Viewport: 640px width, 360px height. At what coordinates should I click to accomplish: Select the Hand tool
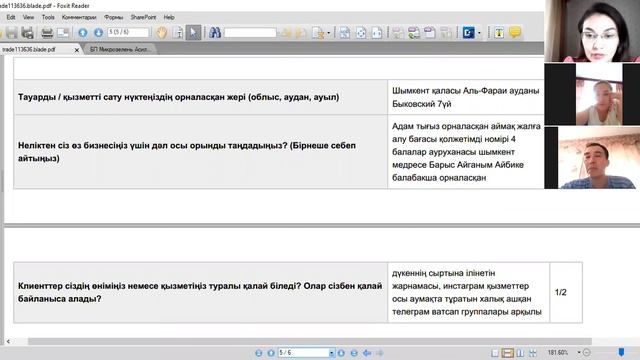click(x=162, y=33)
